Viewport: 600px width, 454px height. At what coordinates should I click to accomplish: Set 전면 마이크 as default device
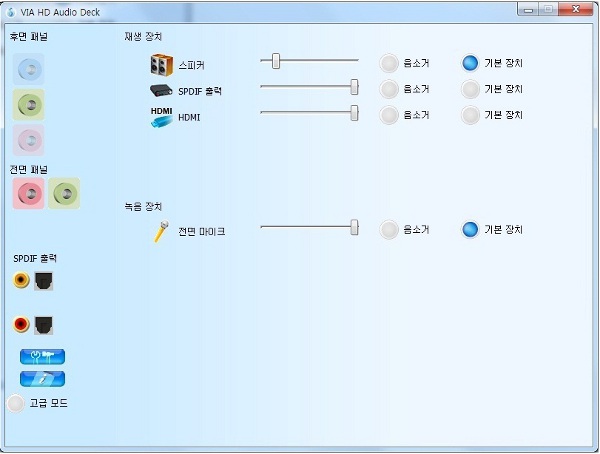click(470, 230)
